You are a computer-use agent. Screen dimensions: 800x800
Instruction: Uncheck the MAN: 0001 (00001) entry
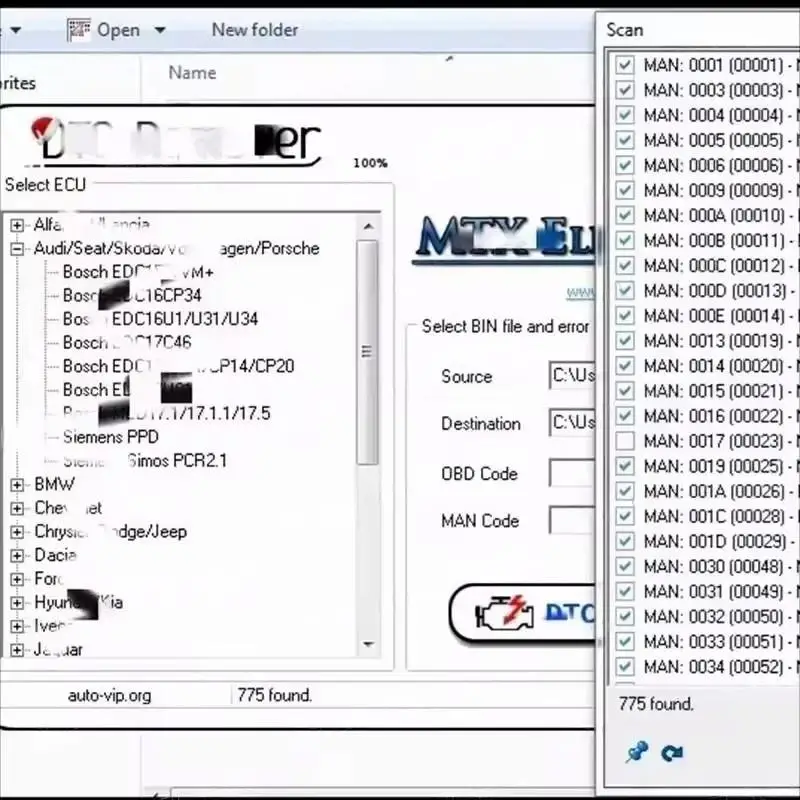[x=625, y=64]
